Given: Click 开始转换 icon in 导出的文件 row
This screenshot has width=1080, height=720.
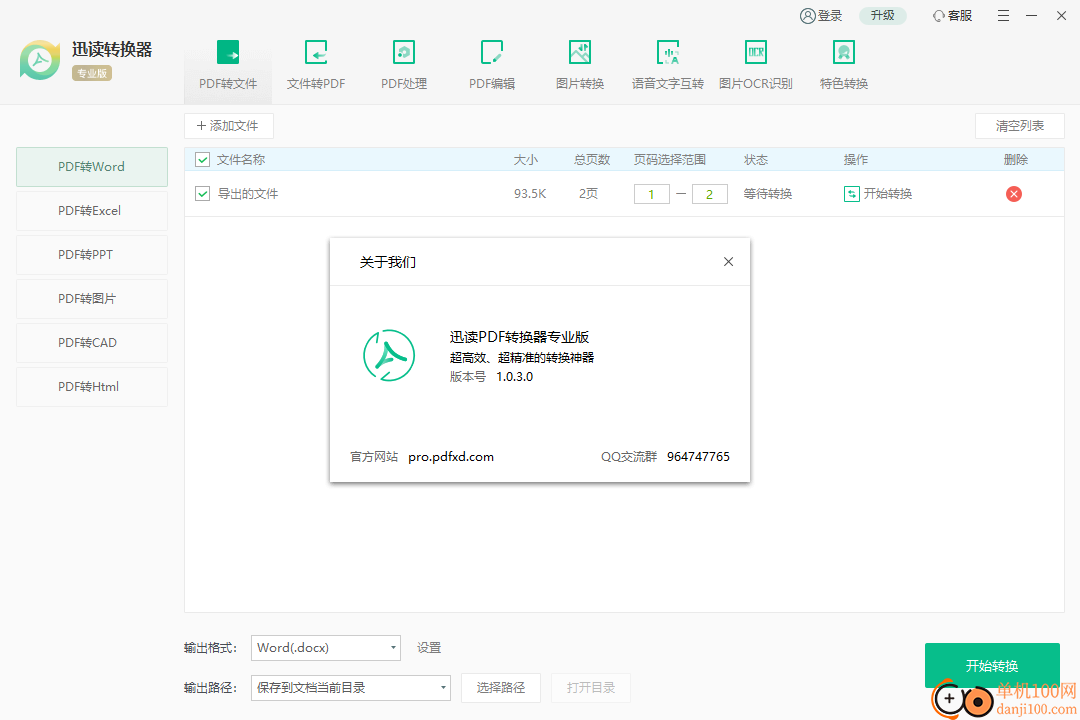Looking at the screenshot, I should [x=851, y=194].
